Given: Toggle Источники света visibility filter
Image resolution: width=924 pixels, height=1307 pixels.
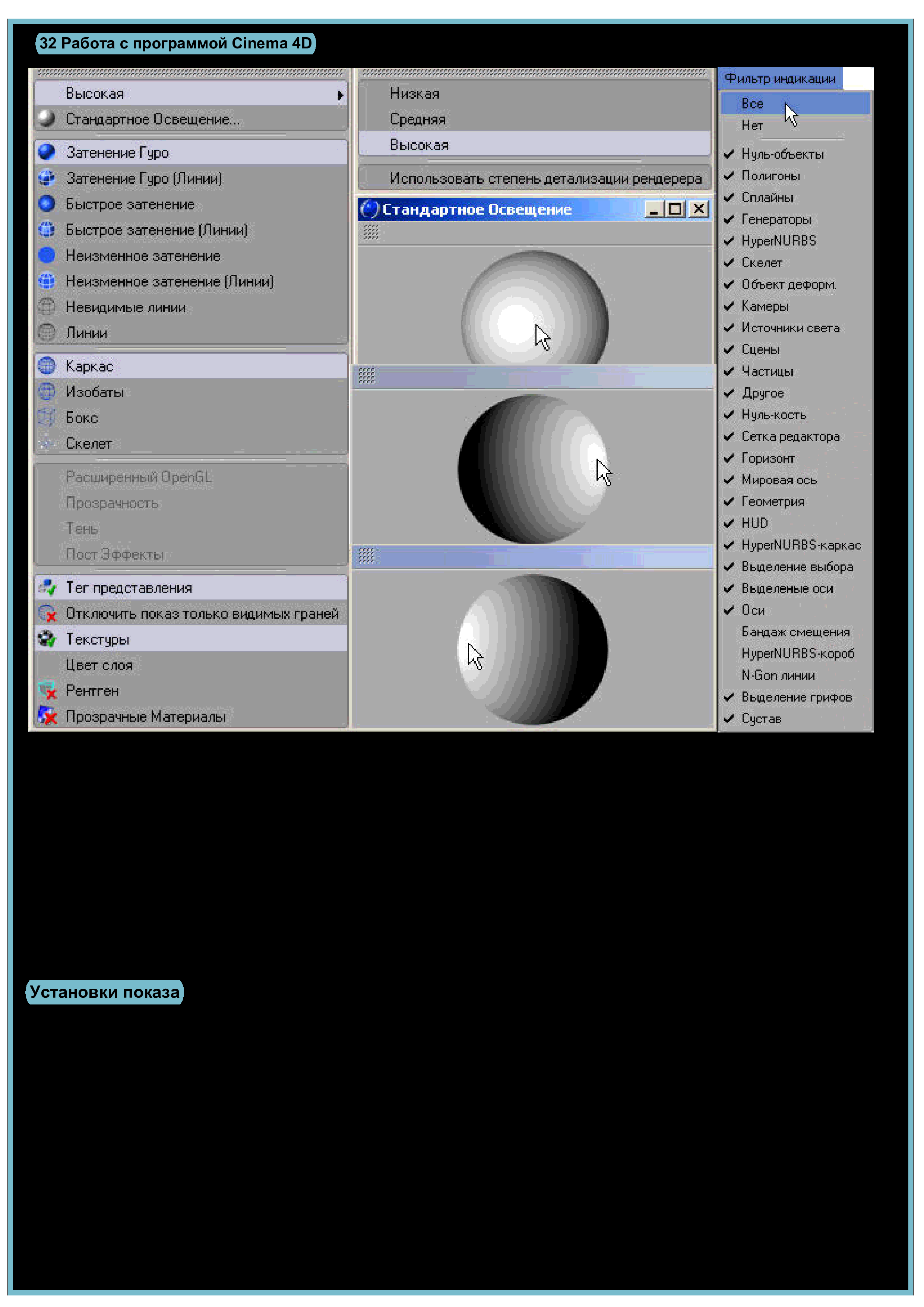Looking at the screenshot, I should click(789, 328).
